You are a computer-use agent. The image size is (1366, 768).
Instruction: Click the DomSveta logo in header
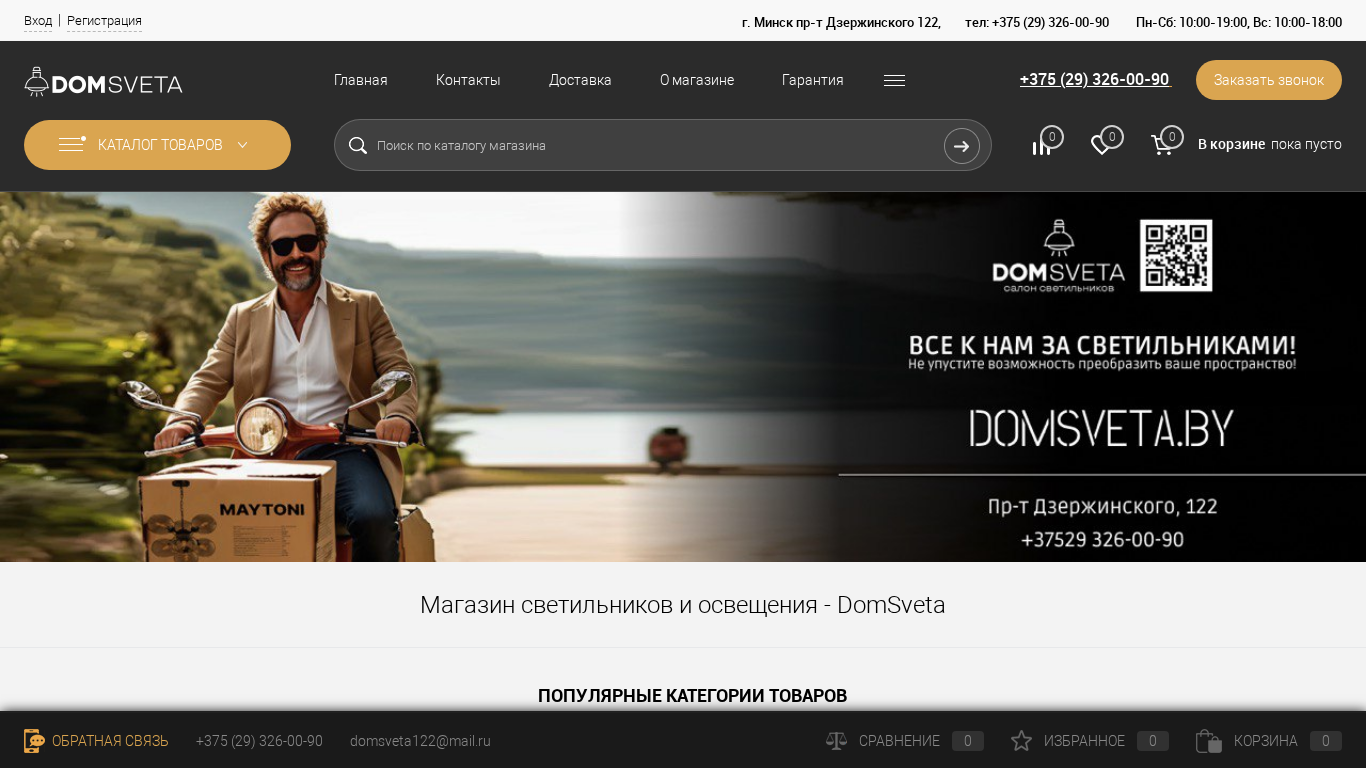click(x=103, y=81)
